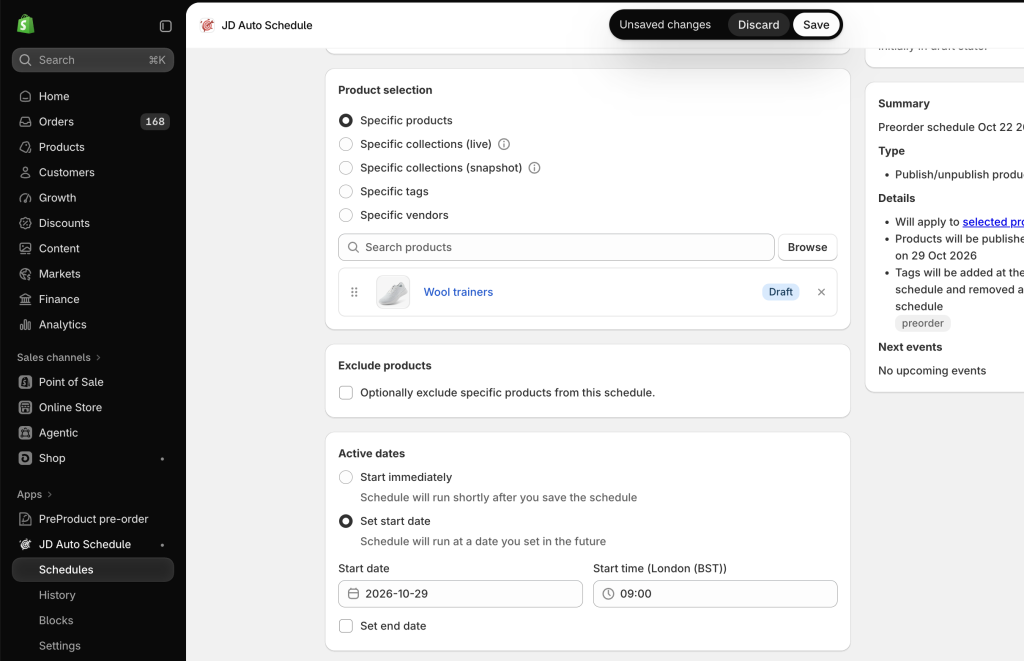The image size is (1024, 661).
Task: Click the Browse products button
Action: point(807,248)
